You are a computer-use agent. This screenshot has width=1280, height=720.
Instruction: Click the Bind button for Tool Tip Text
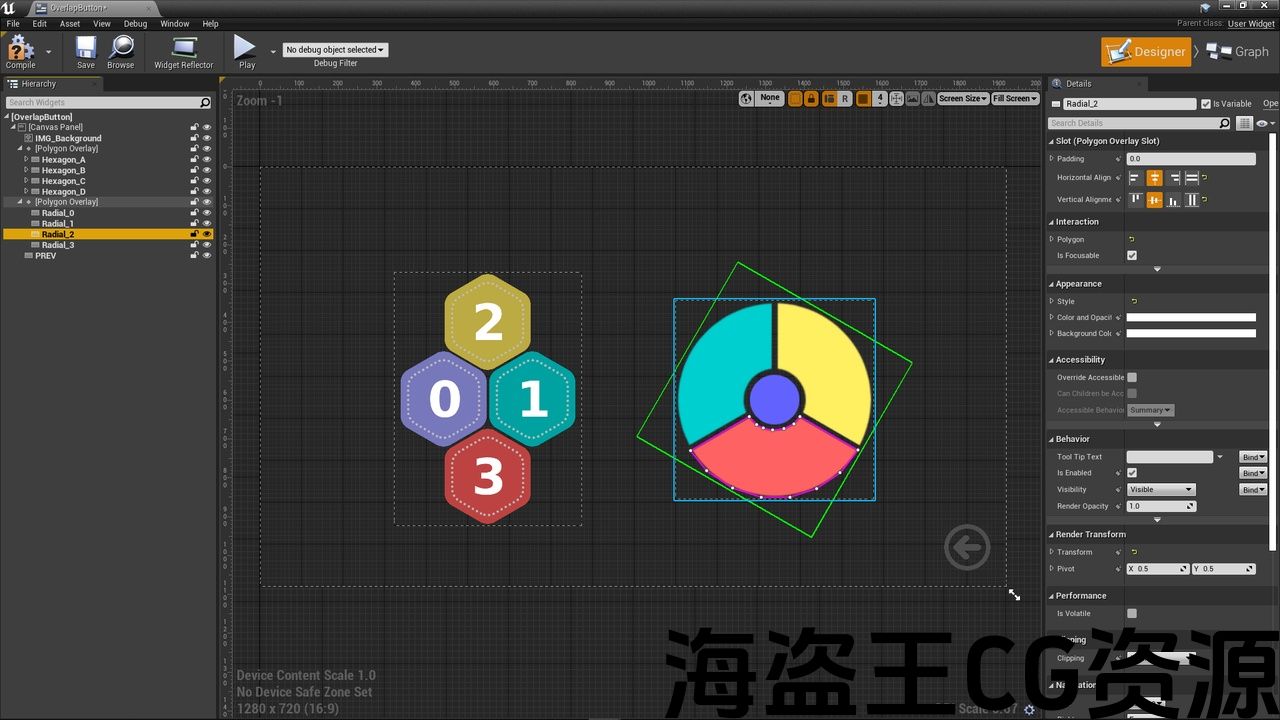[1253, 457]
